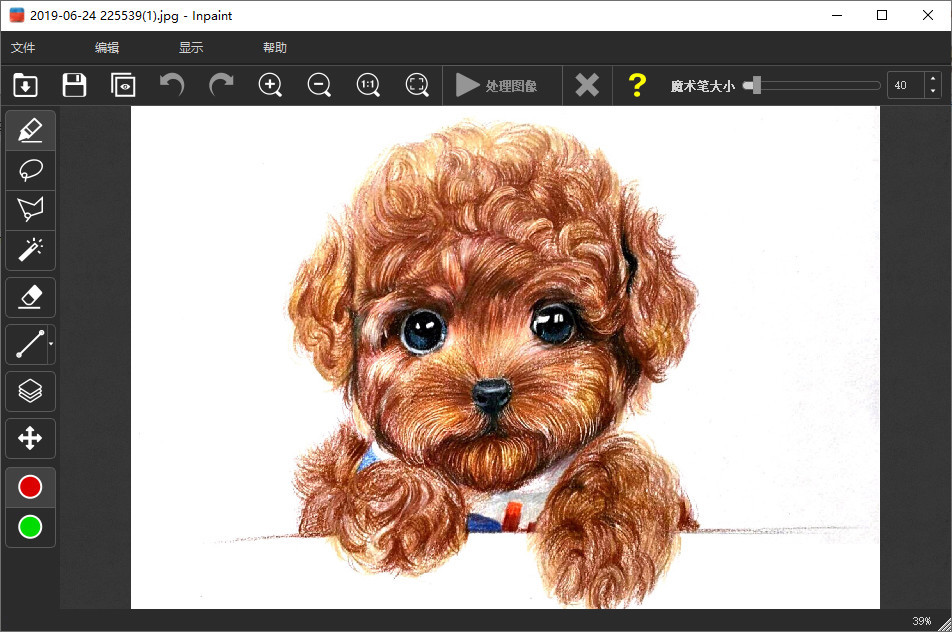Open the 编辑 menu
Viewport: 952px width, 632px height.
[x=107, y=48]
